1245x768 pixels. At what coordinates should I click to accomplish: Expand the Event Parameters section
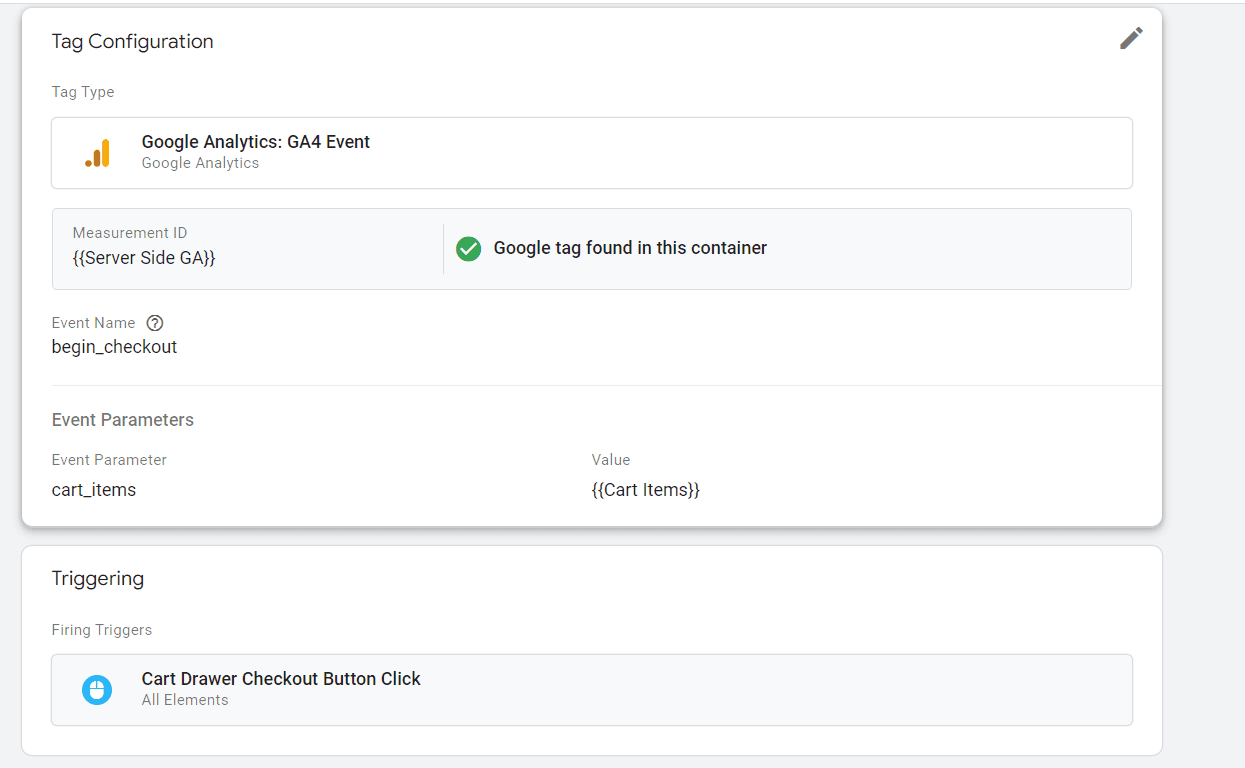click(122, 419)
